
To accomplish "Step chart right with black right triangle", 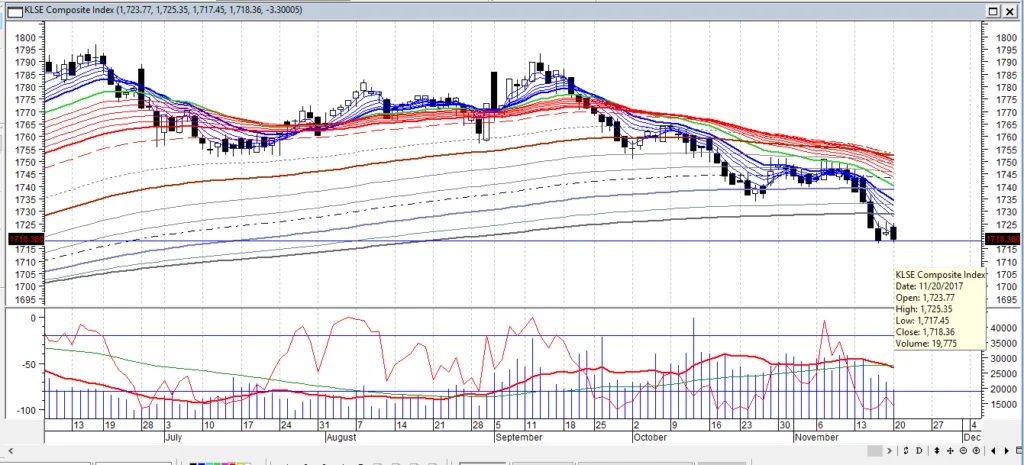I will coord(1006,451).
